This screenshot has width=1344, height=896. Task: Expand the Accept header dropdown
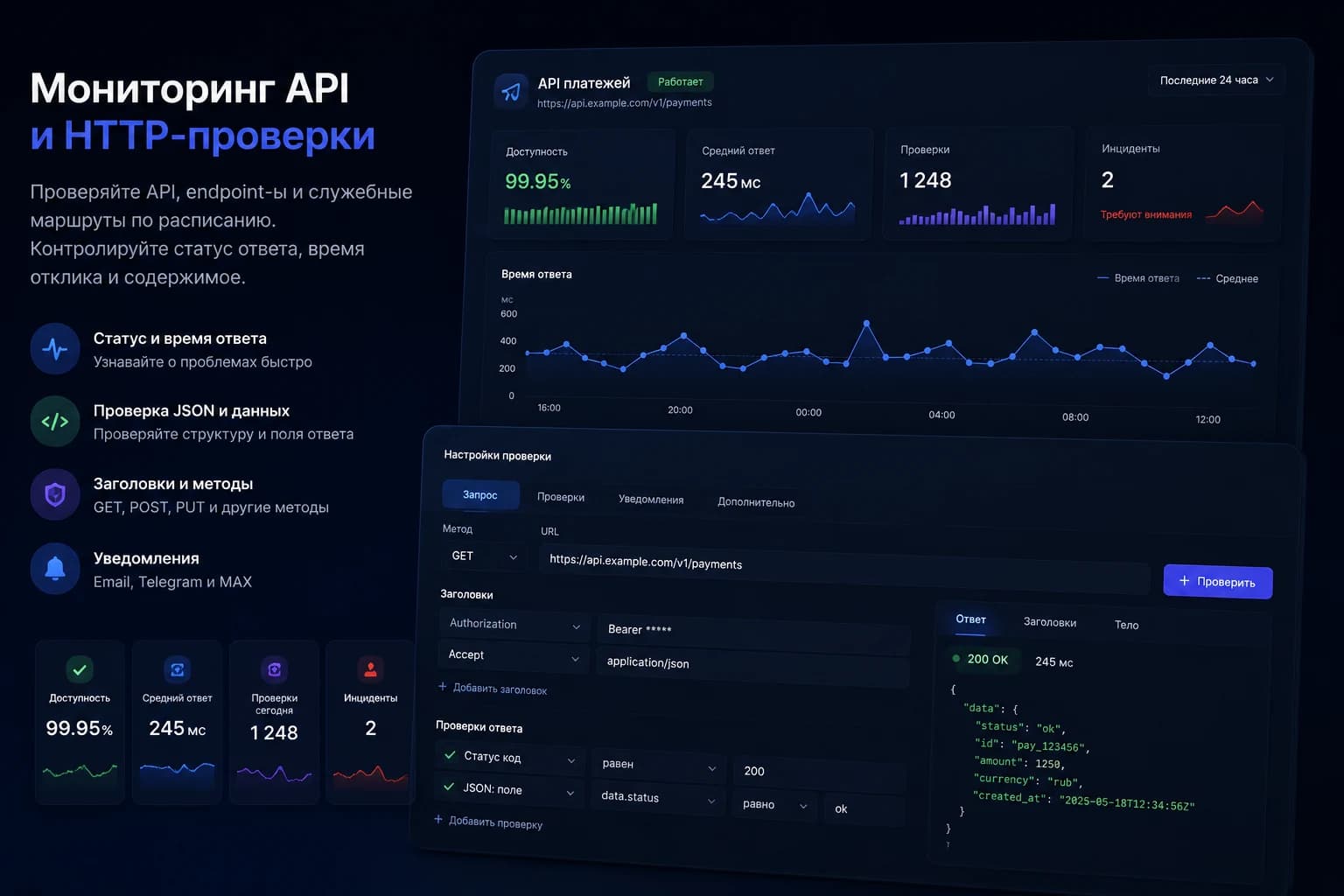[513, 655]
